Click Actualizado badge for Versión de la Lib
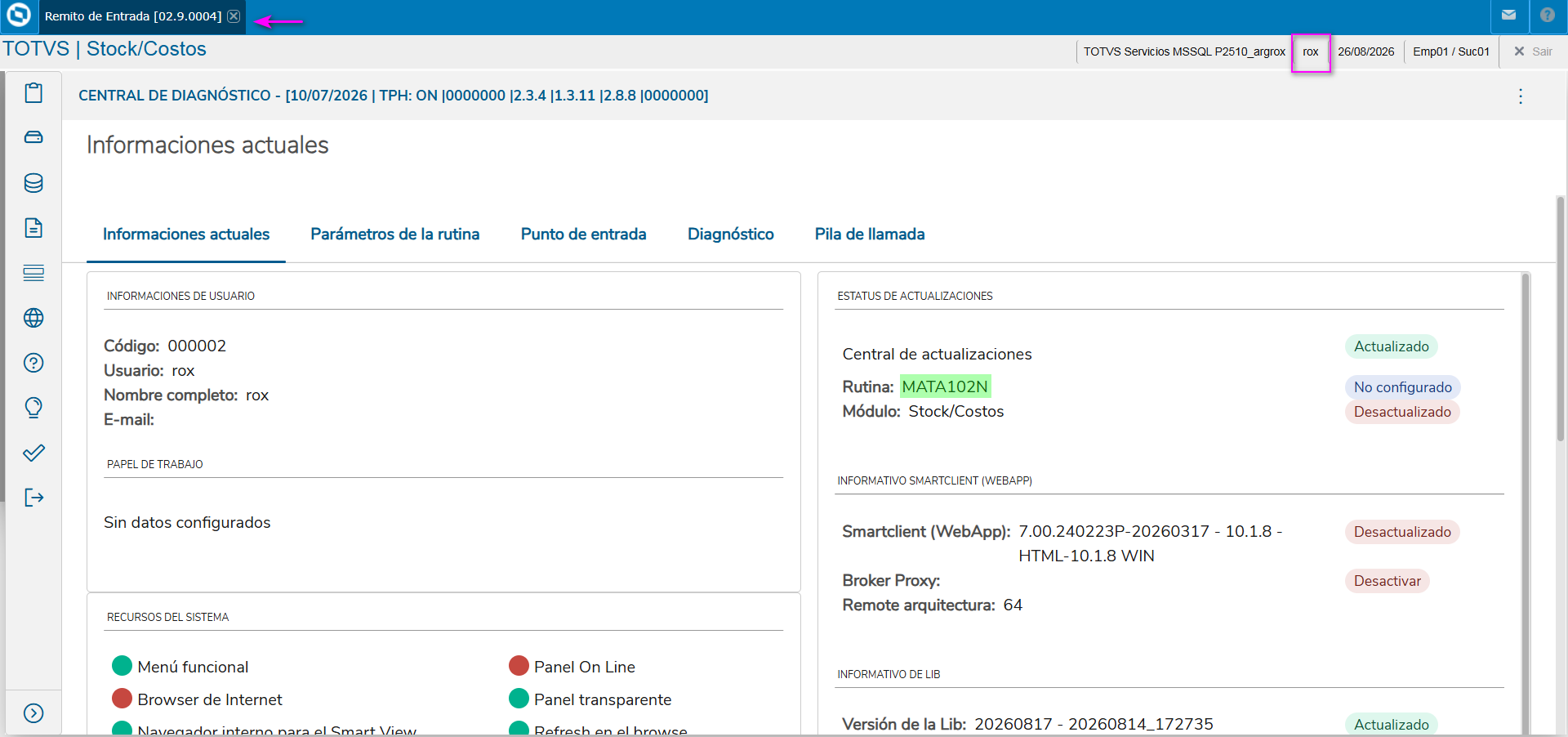Viewport: 1568px width, 737px height. tap(1392, 725)
